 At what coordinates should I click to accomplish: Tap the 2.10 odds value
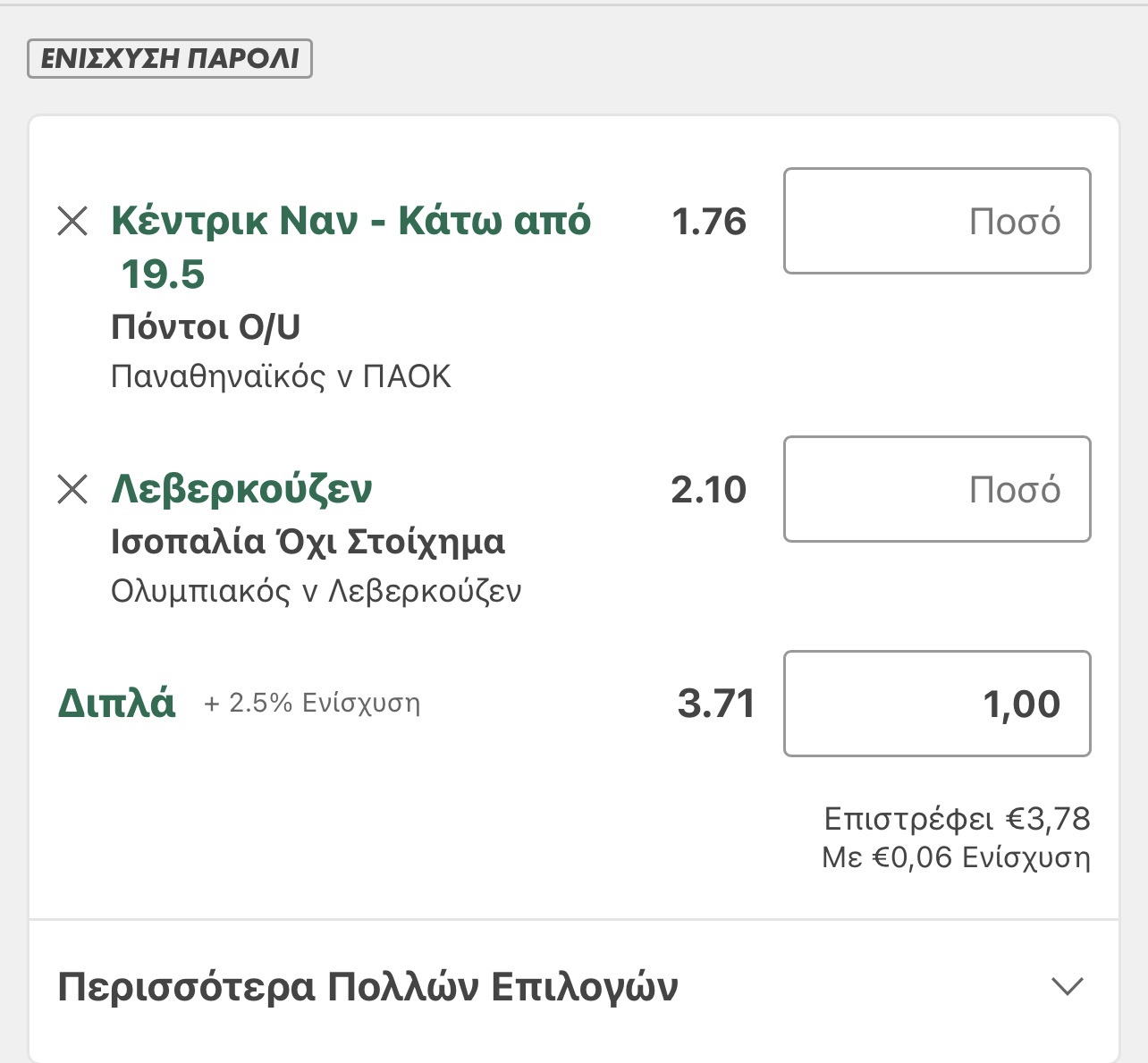[x=708, y=490]
